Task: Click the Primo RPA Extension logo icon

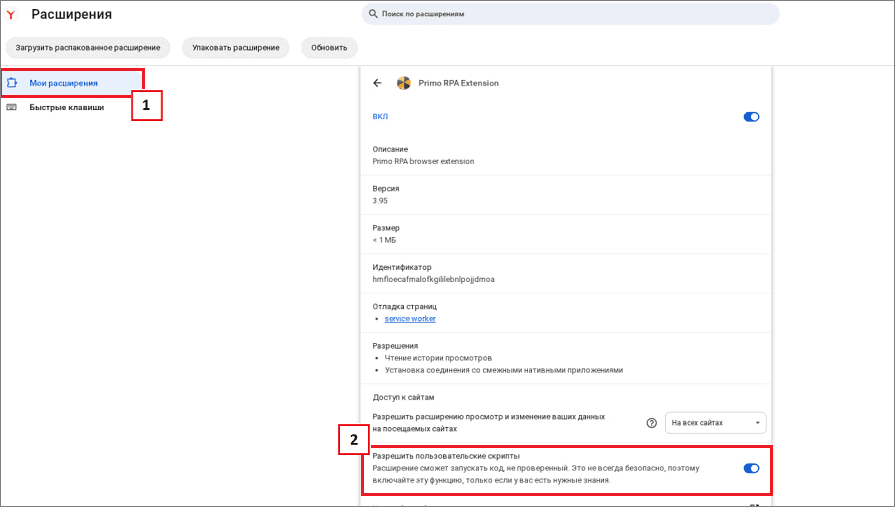Action: [403, 83]
